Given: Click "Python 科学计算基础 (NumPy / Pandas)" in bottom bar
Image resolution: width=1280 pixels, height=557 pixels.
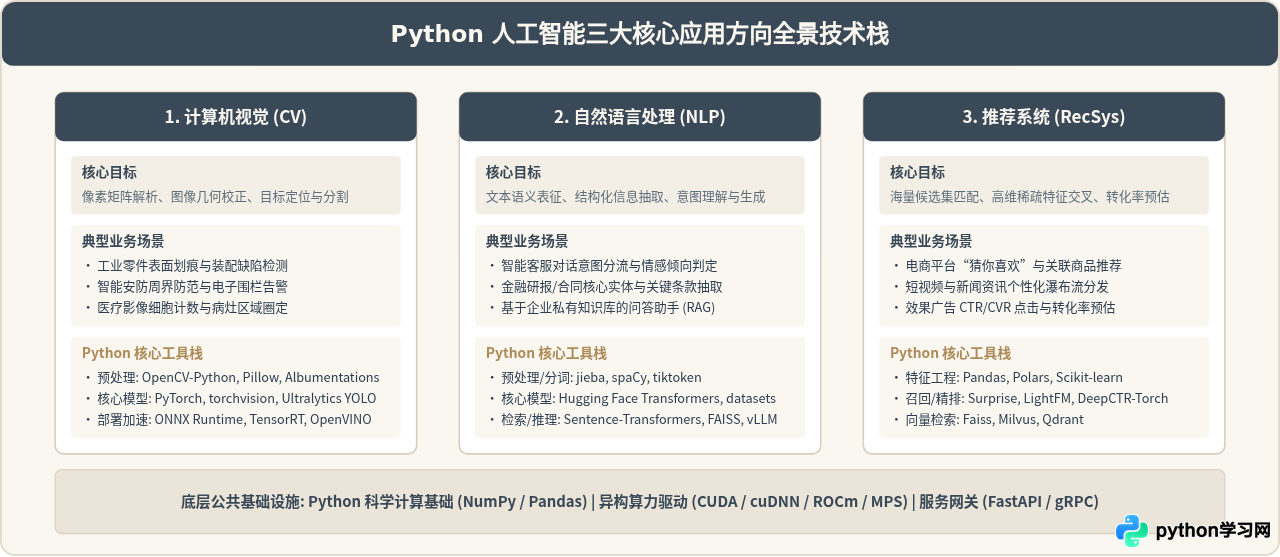Looking at the screenshot, I should tap(448, 502).
